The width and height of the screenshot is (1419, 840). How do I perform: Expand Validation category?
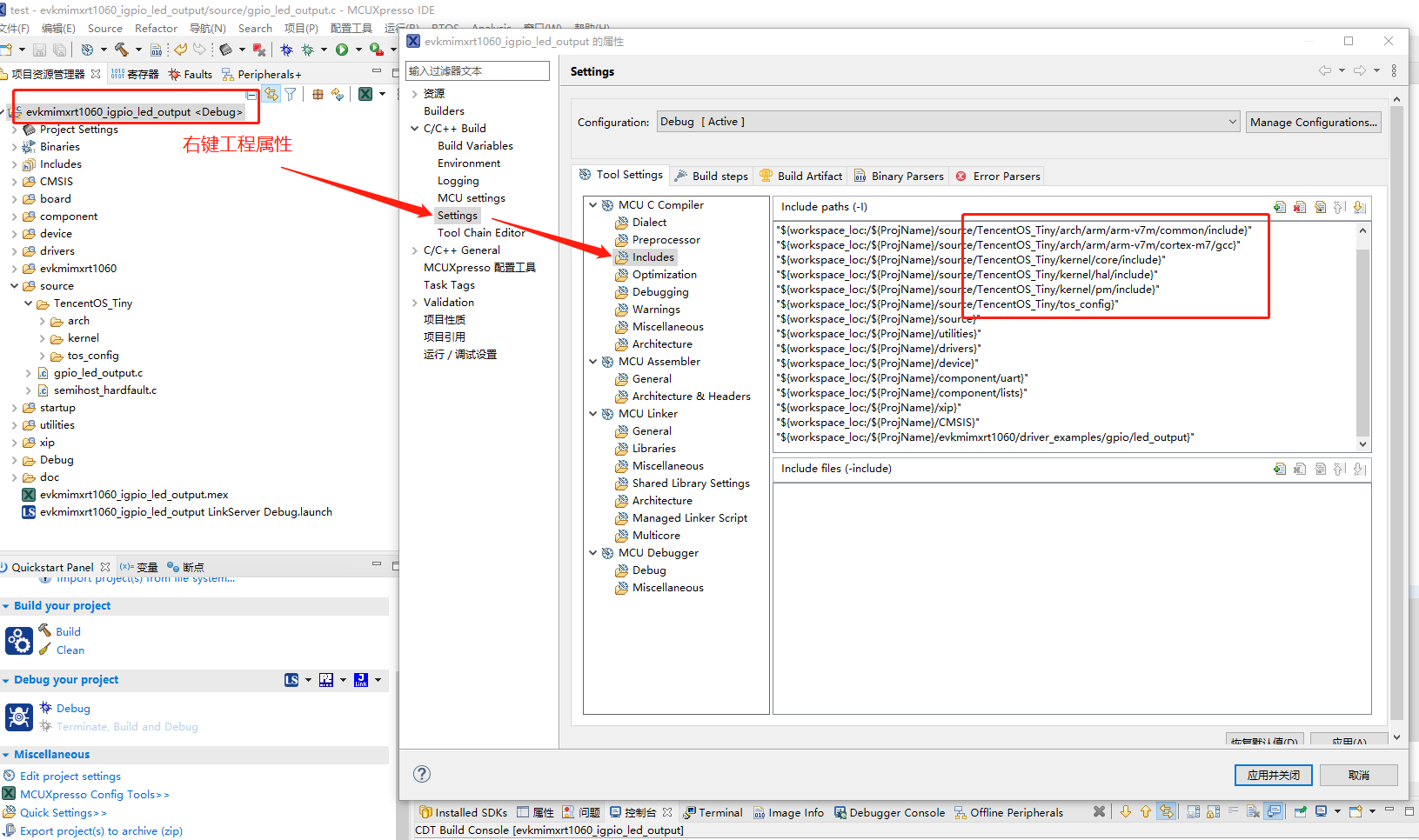coord(414,303)
